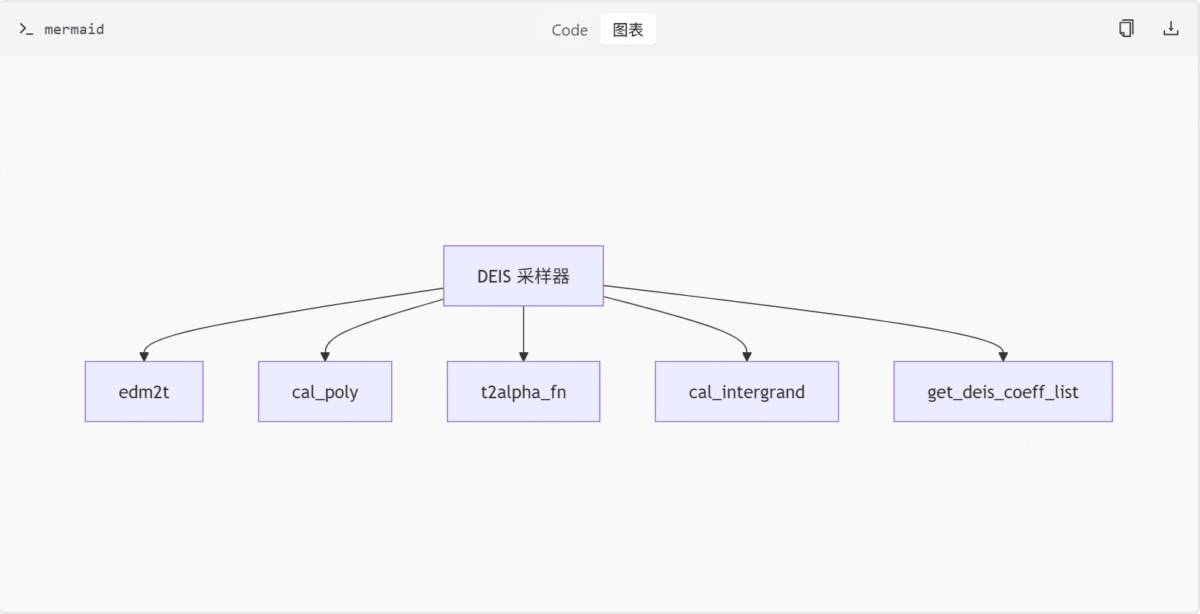Click the terminal prompt icon beside mermaid
This screenshot has width=1200, height=614.
26,29
